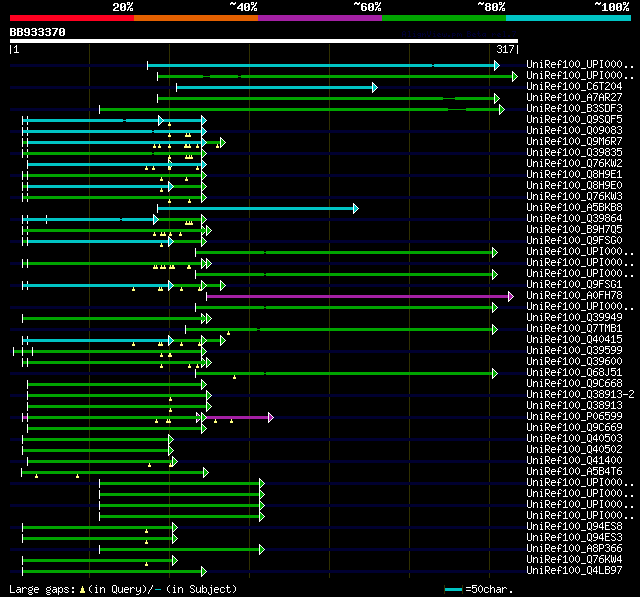Image resolution: width=640 pixels, height=597 pixels.
Task: Click the yellow gap icon in the Large gaps legend
Action: coord(82,589)
